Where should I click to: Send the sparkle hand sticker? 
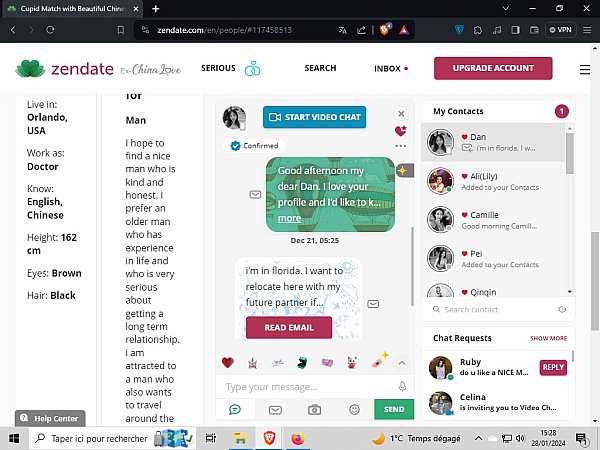380,360
